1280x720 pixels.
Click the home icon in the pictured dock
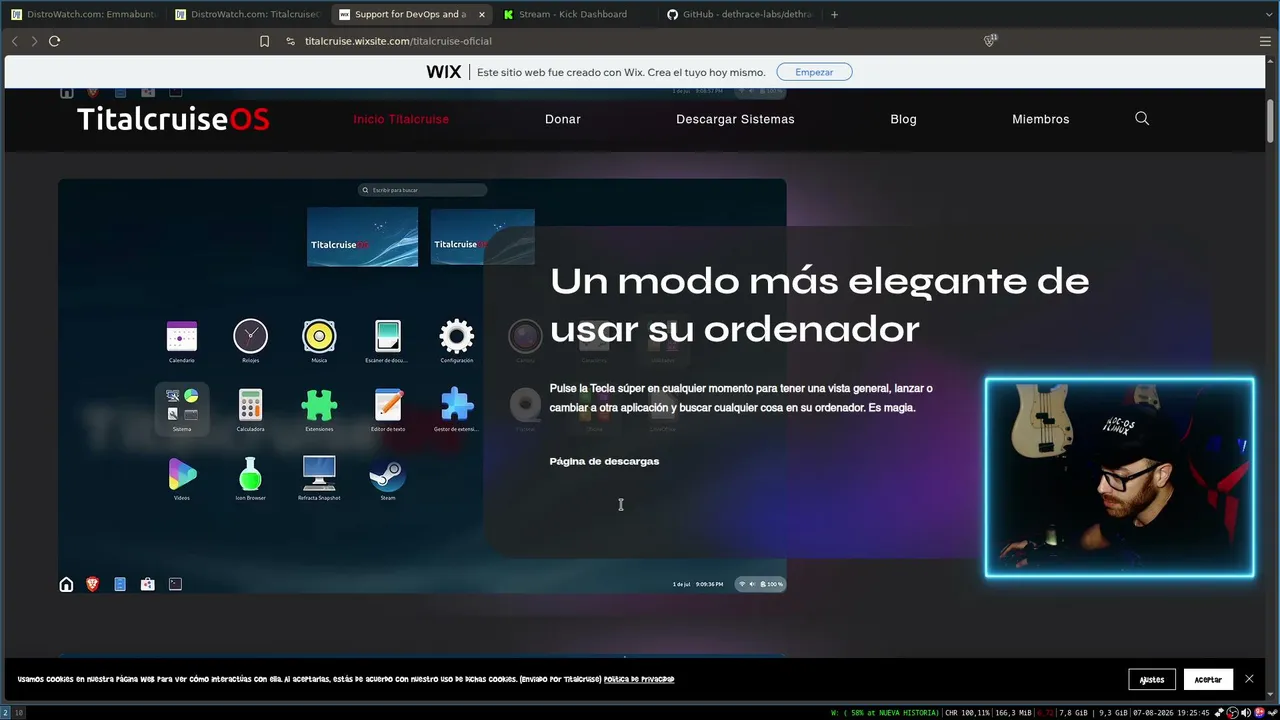66,584
